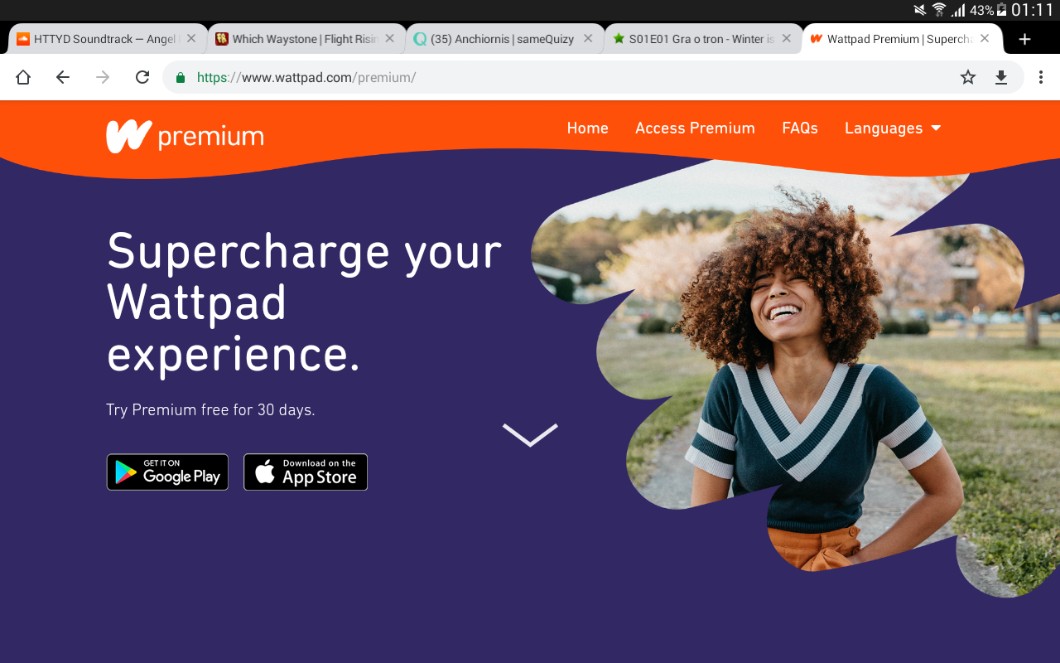Reload the Wattpad Premium page
Viewport: 1060px width, 663px height.
pos(142,77)
